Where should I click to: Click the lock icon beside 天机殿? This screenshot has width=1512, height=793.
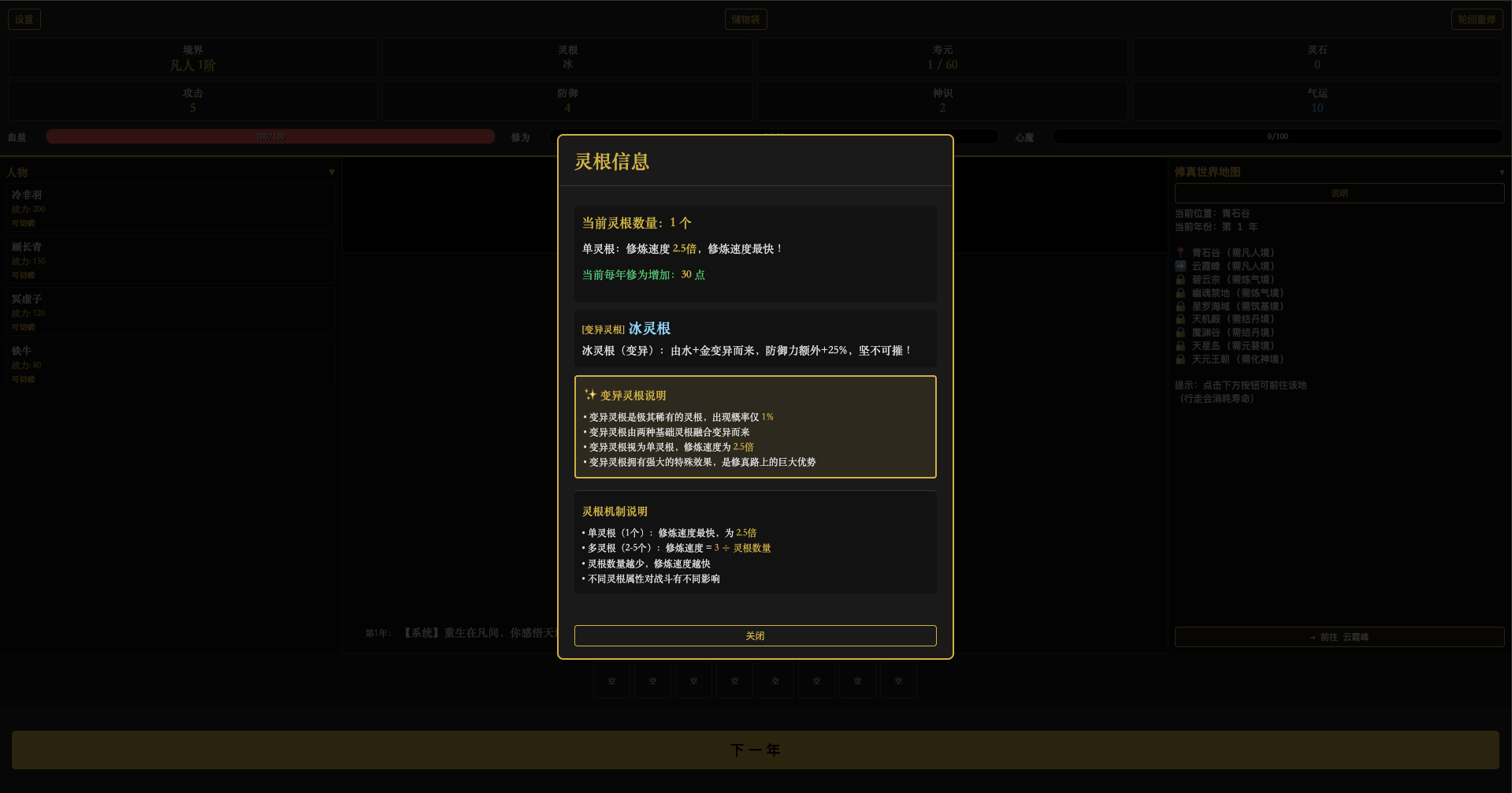(1180, 319)
